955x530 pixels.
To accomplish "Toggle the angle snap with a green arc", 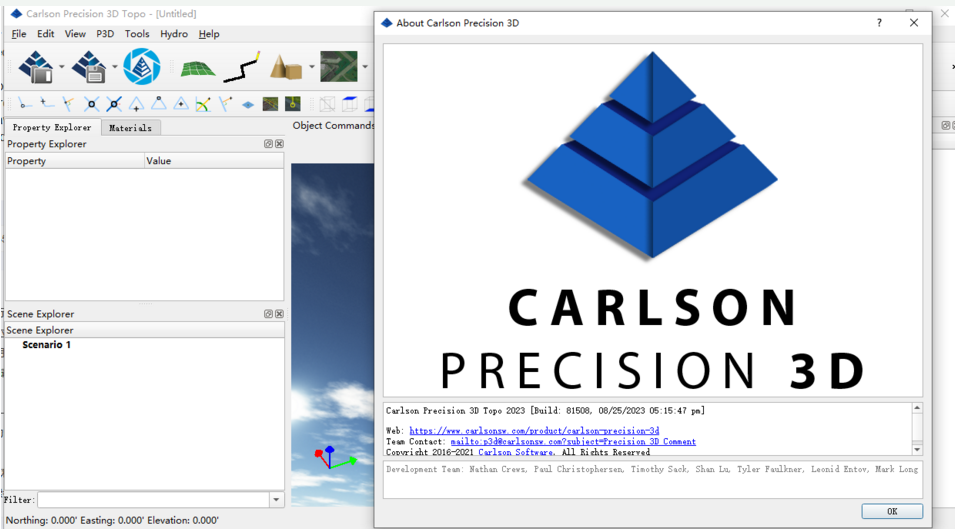I will click(x=203, y=104).
